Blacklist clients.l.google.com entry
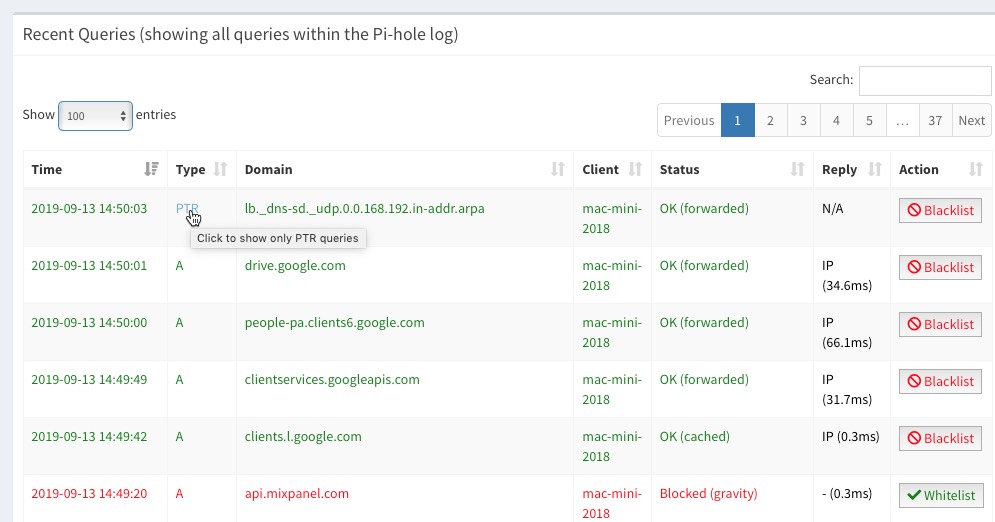 (940, 438)
